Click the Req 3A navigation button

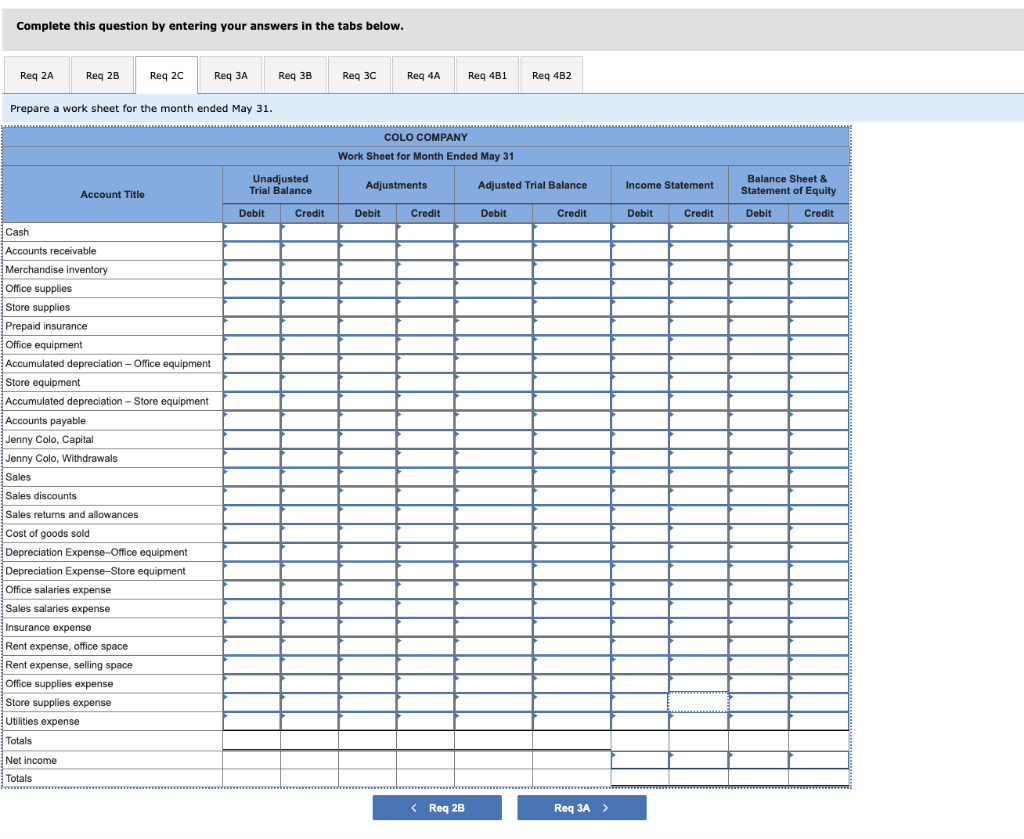[581, 807]
